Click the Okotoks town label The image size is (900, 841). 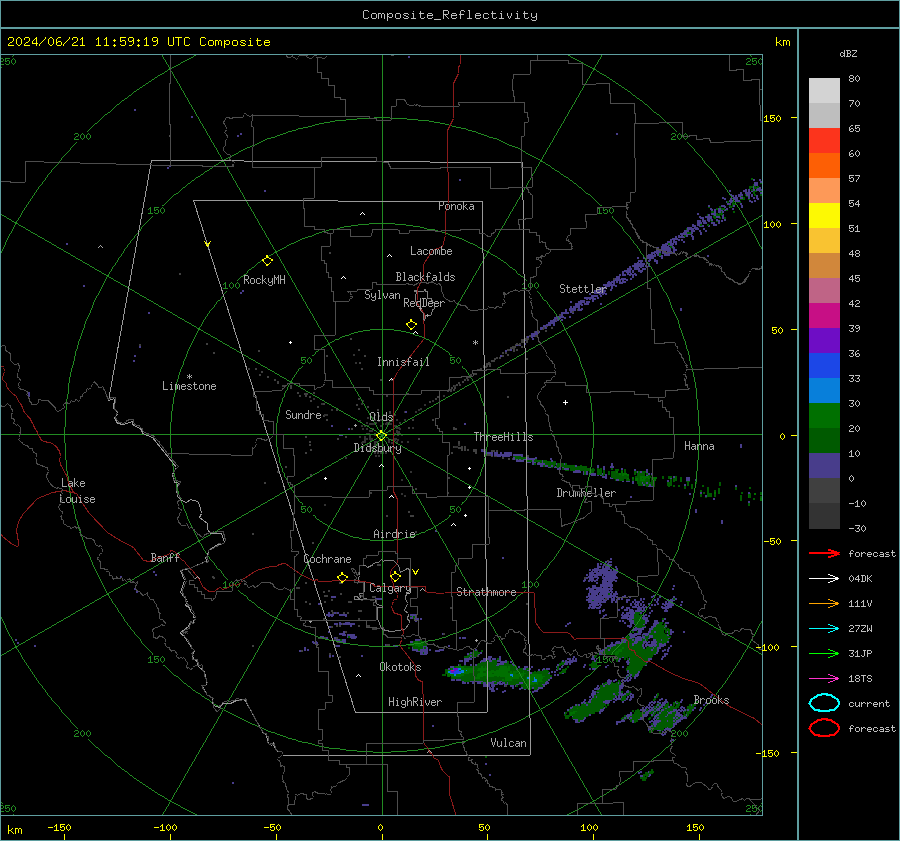[400, 667]
